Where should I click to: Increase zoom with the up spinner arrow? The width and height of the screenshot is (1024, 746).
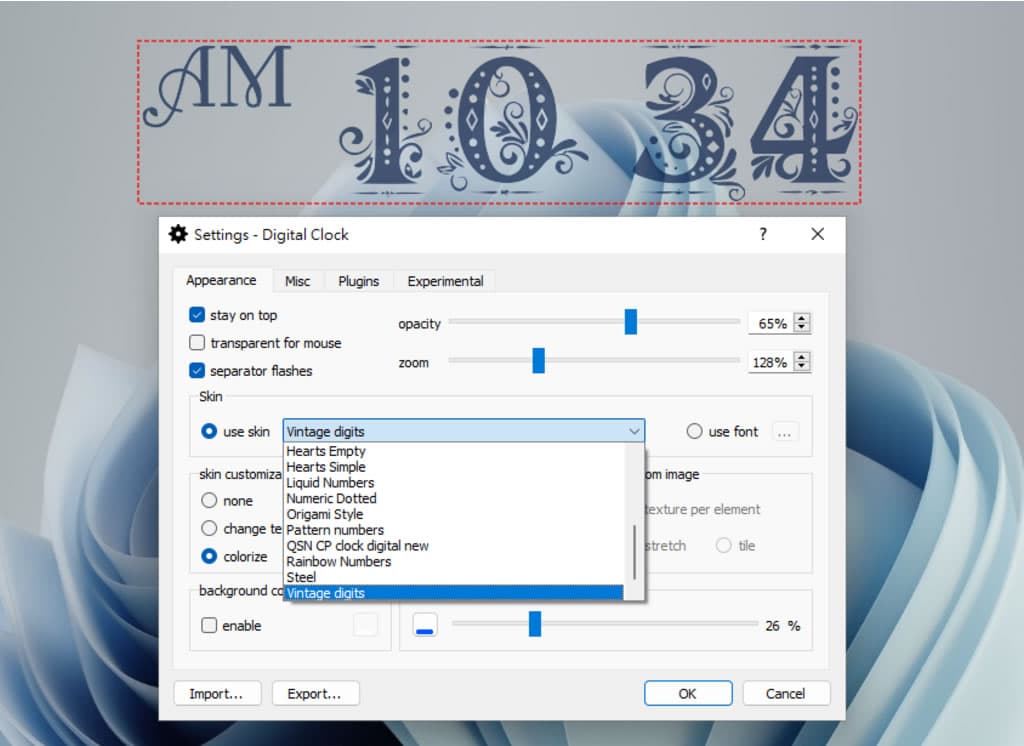802,357
